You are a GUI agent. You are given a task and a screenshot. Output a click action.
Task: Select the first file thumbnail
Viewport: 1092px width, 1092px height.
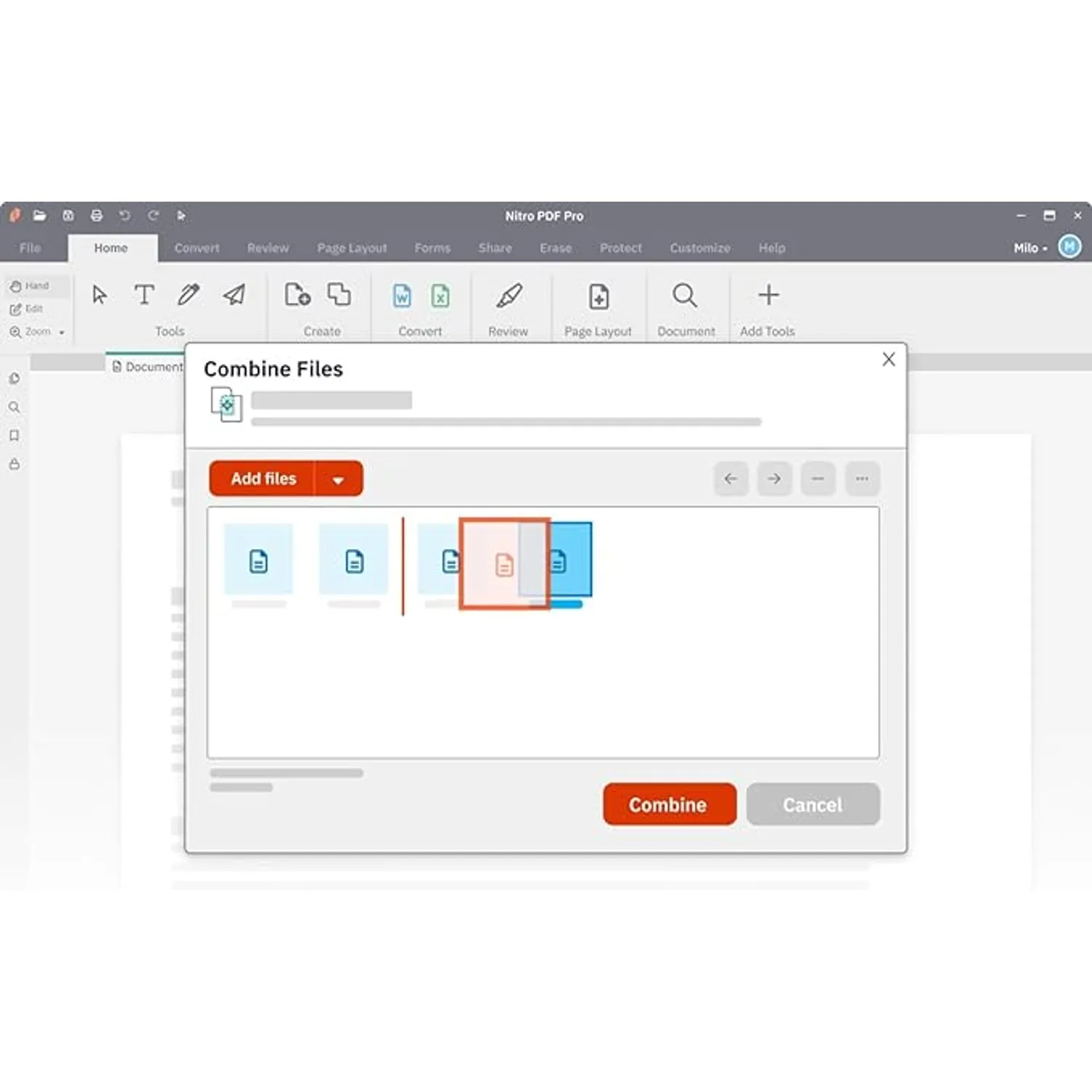(x=258, y=560)
